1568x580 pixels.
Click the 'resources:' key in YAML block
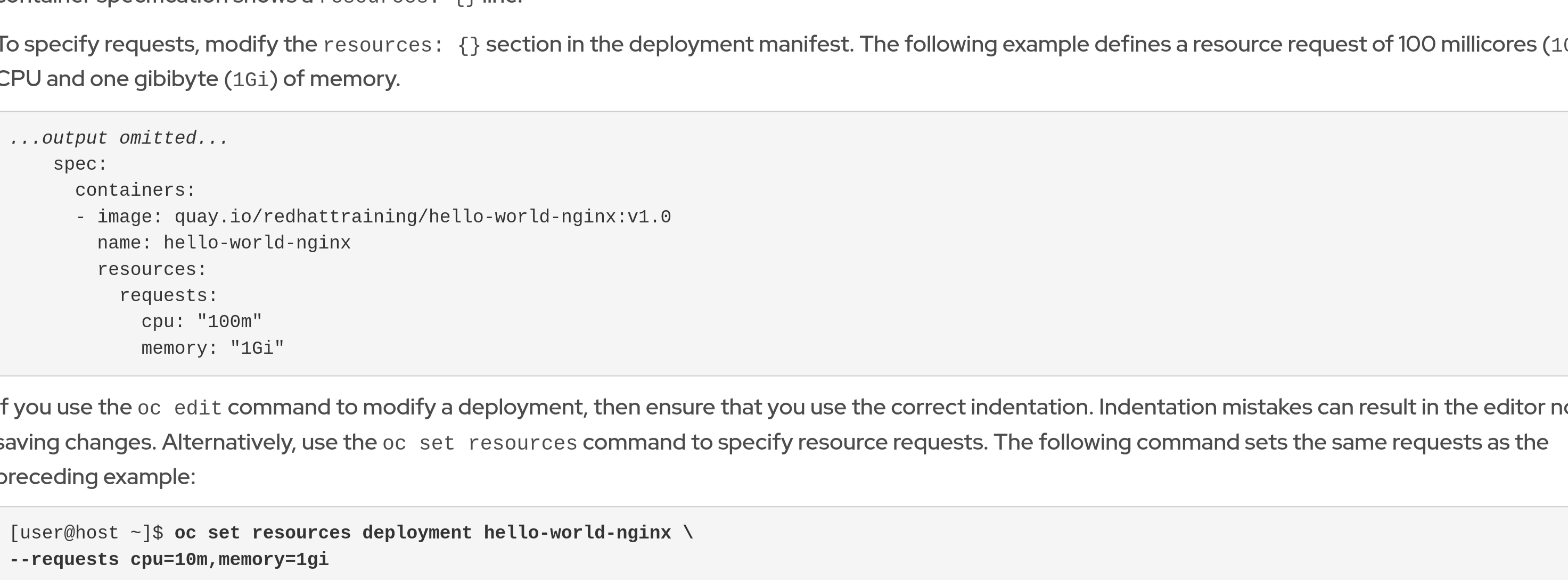(152, 269)
